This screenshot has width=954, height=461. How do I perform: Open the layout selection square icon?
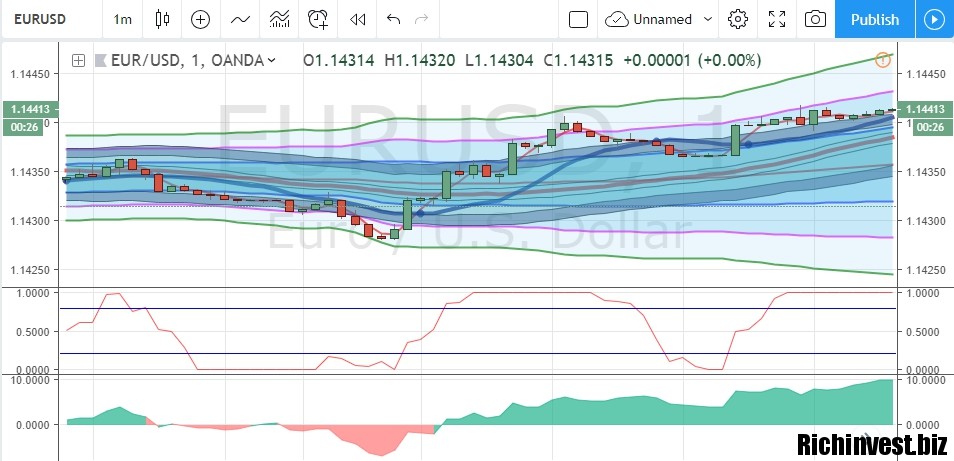578,19
